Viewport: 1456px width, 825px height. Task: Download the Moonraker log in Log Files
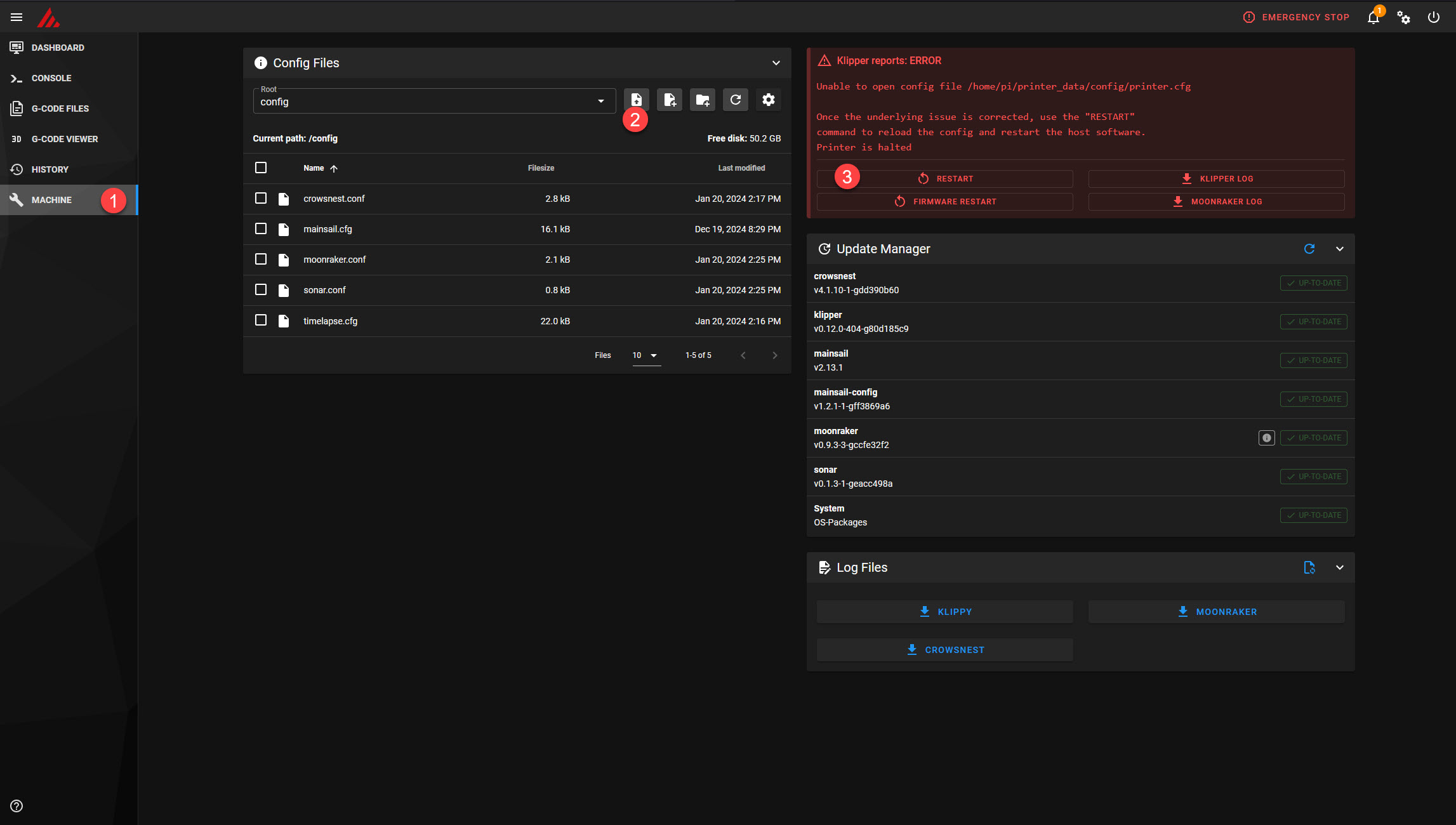[1216, 612]
